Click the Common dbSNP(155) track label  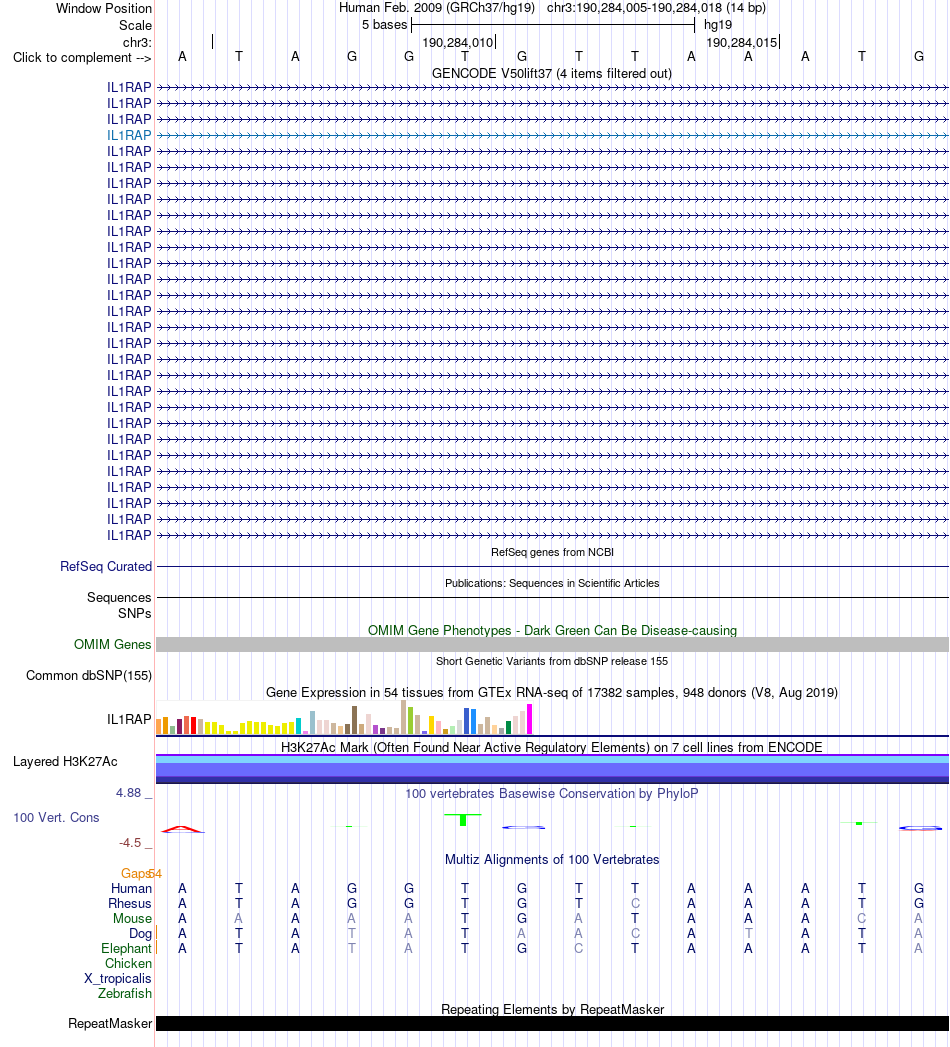(89, 675)
